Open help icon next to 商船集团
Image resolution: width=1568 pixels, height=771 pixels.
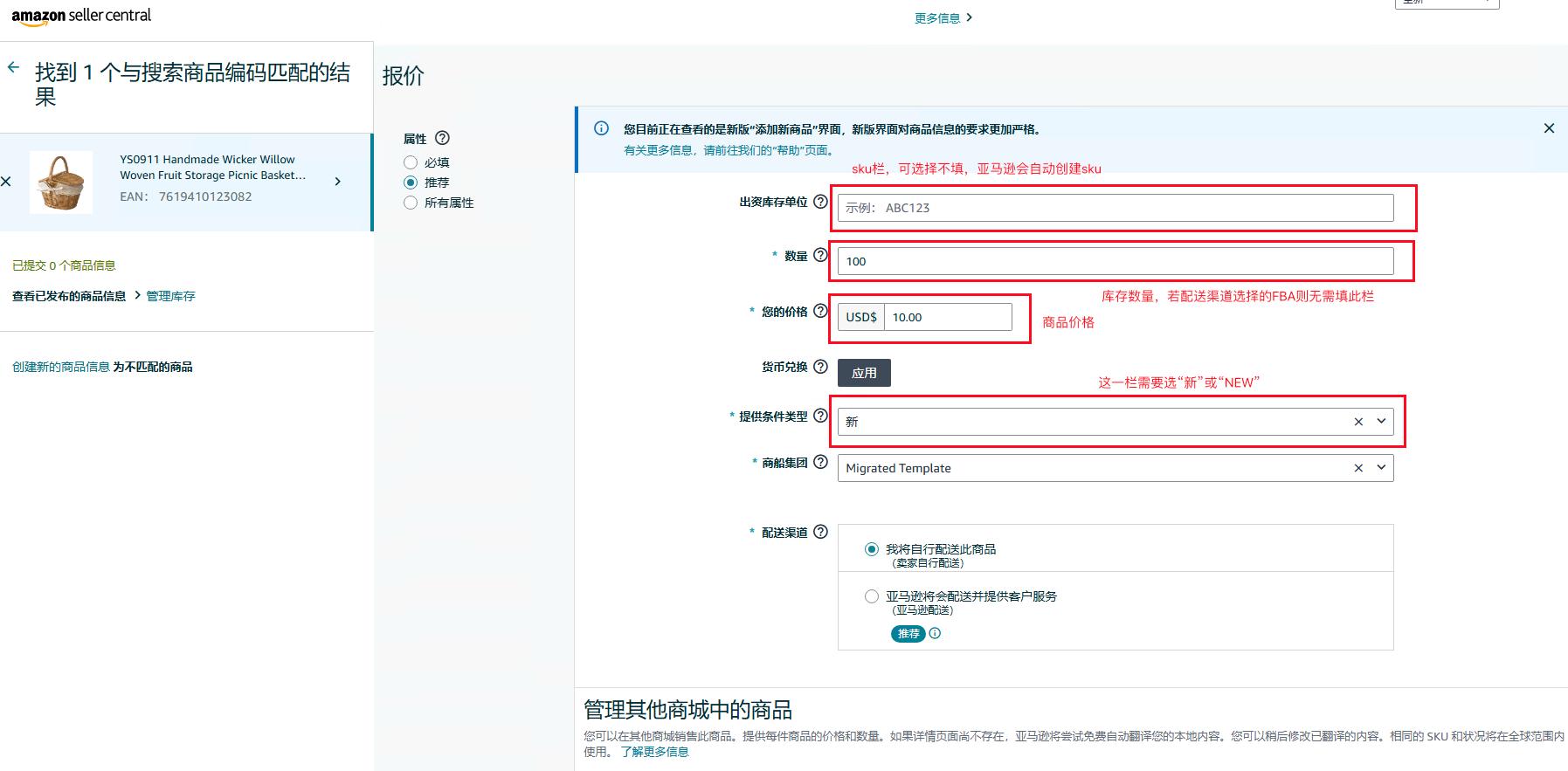click(x=820, y=462)
